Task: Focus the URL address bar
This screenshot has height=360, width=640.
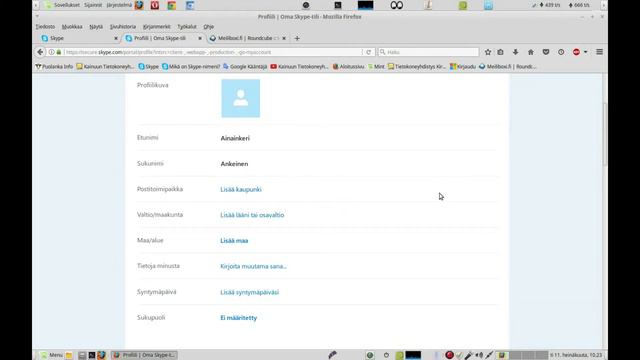Action: [212, 52]
